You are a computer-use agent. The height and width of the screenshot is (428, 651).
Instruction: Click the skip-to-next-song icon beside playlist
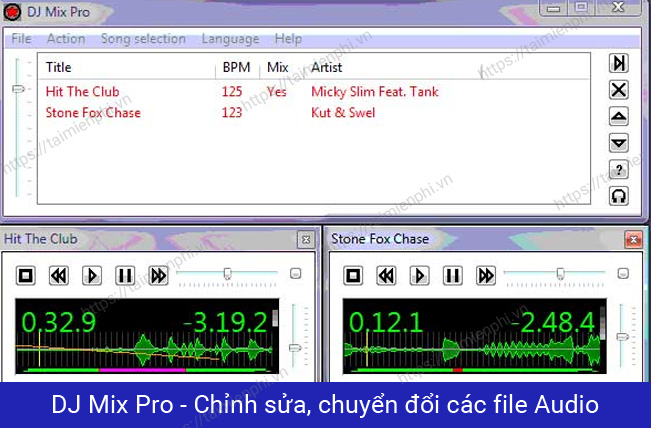tap(618, 64)
